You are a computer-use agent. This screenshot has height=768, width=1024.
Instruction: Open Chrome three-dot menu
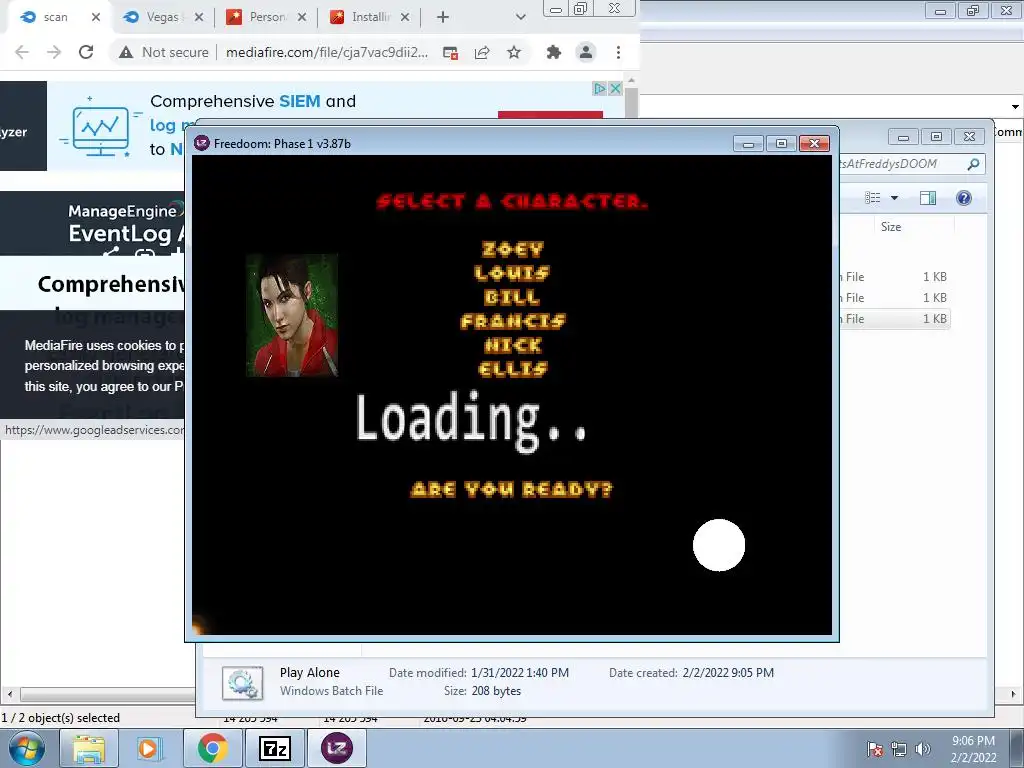tap(618, 52)
